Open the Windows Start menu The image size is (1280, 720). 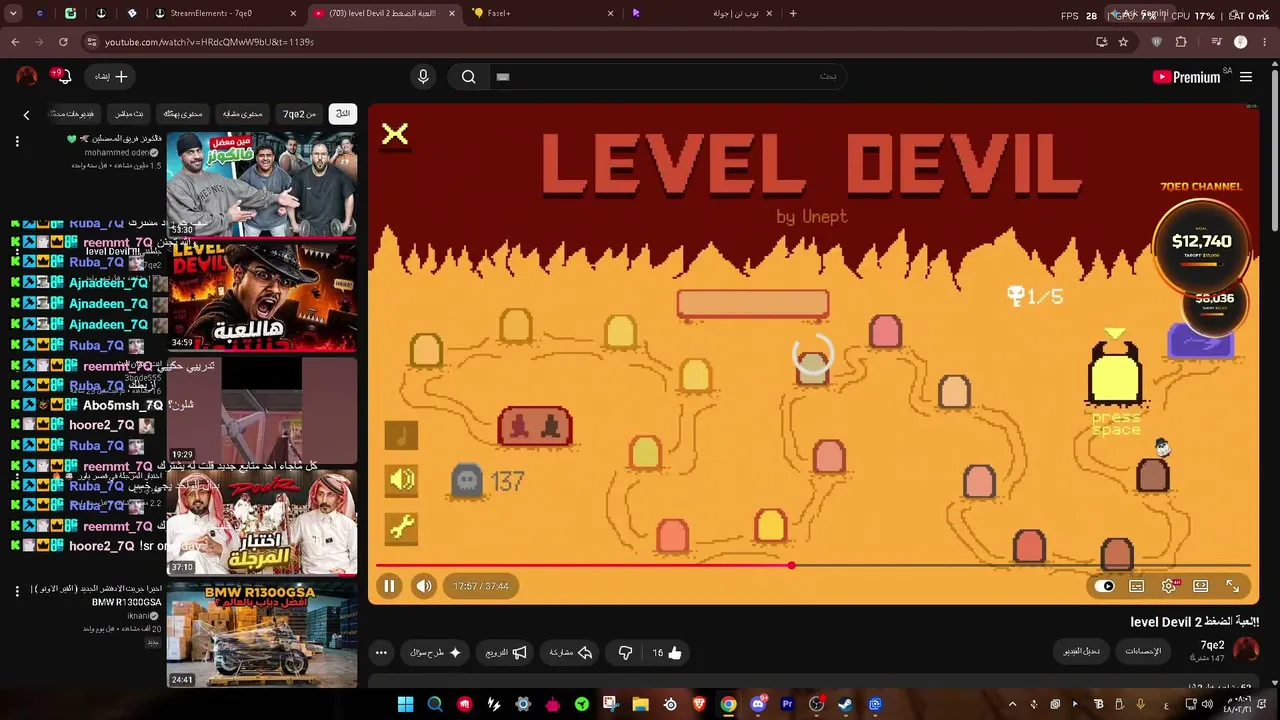coord(405,704)
